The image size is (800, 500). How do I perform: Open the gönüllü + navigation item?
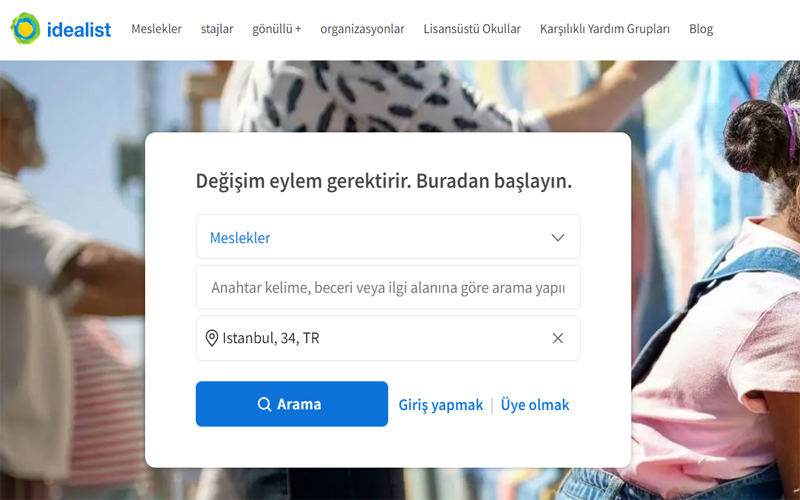[x=277, y=29]
